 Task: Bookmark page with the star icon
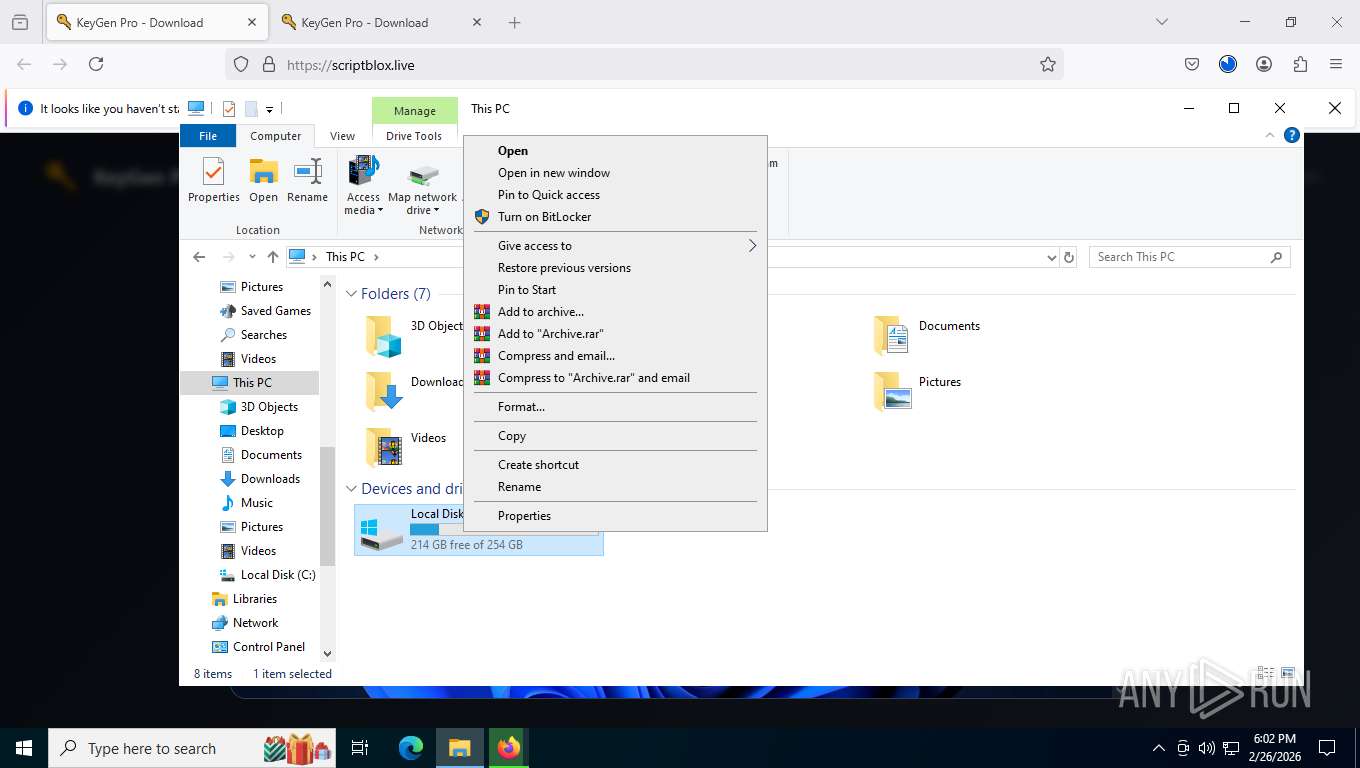click(1048, 64)
